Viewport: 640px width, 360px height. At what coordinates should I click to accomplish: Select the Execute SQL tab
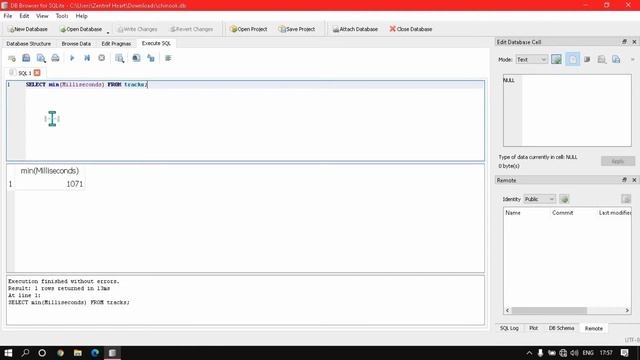click(x=156, y=43)
